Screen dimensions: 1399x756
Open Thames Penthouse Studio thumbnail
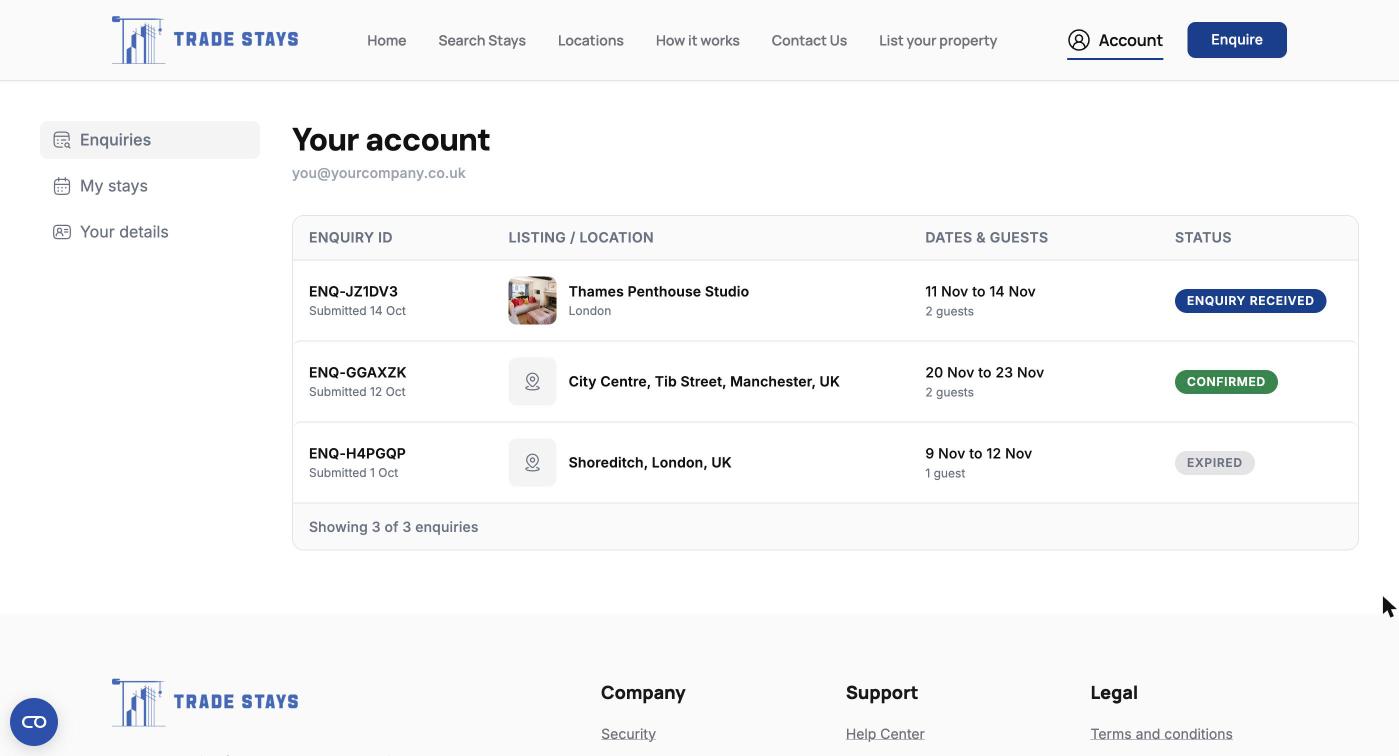pyautogui.click(x=532, y=300)
